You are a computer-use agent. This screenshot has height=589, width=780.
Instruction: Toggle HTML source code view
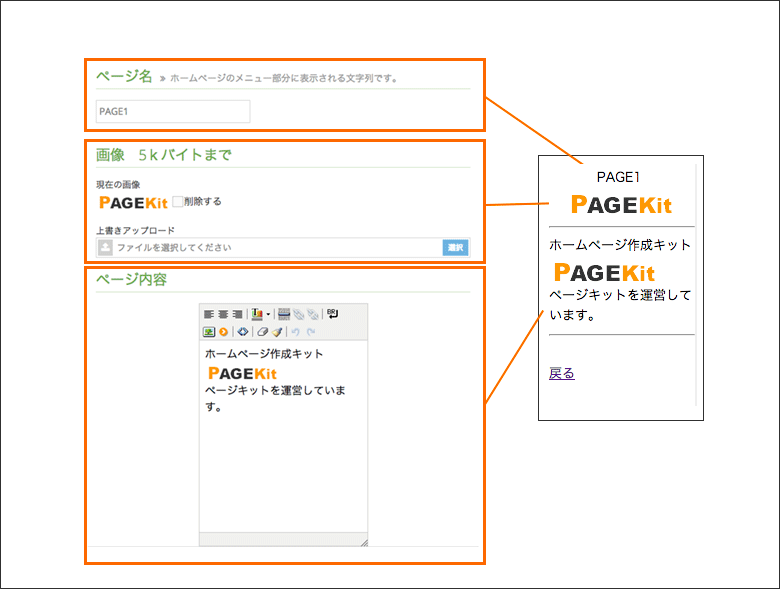coord(243,331)
